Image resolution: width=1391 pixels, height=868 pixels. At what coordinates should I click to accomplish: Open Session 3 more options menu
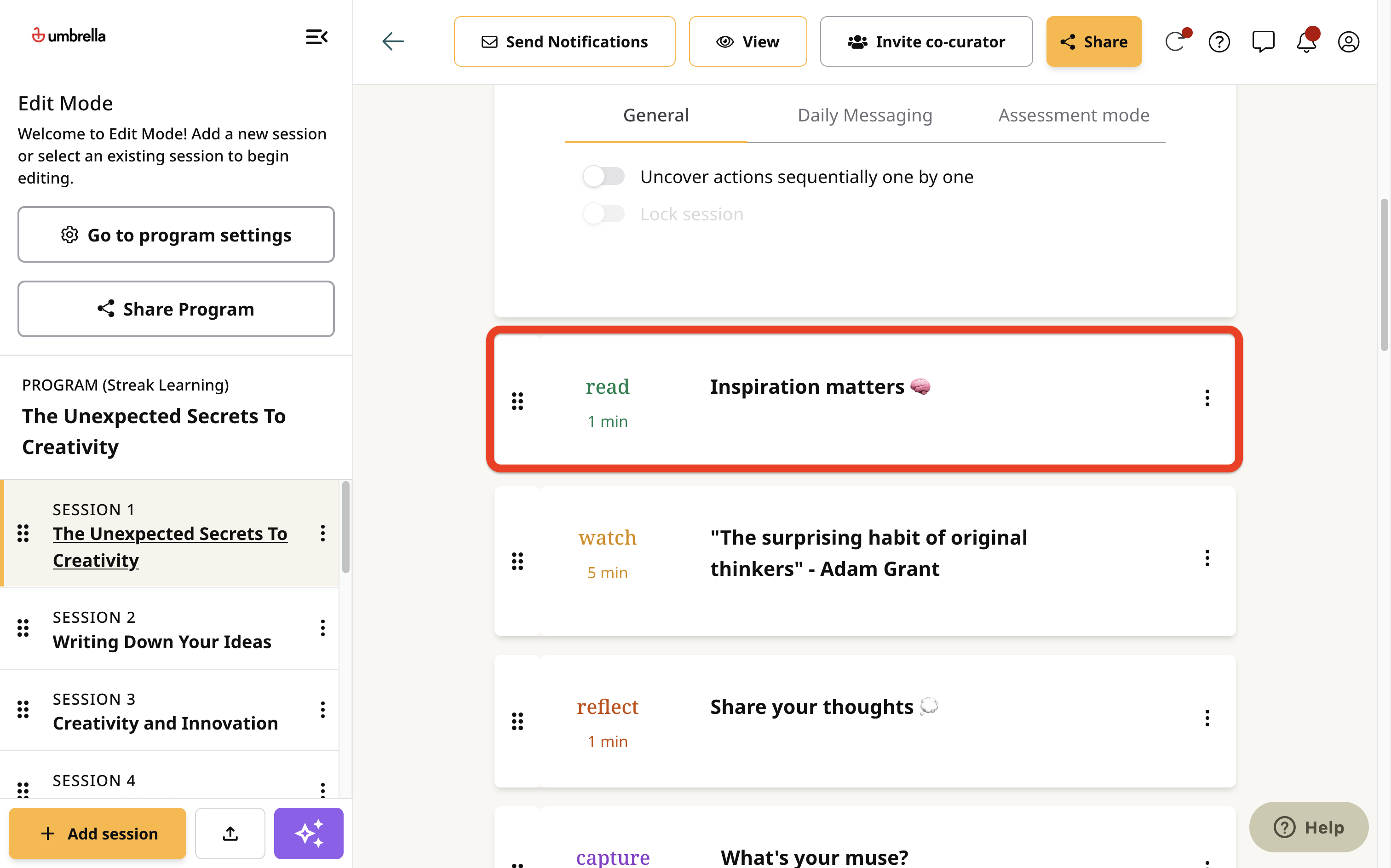(x=322, y=710)
